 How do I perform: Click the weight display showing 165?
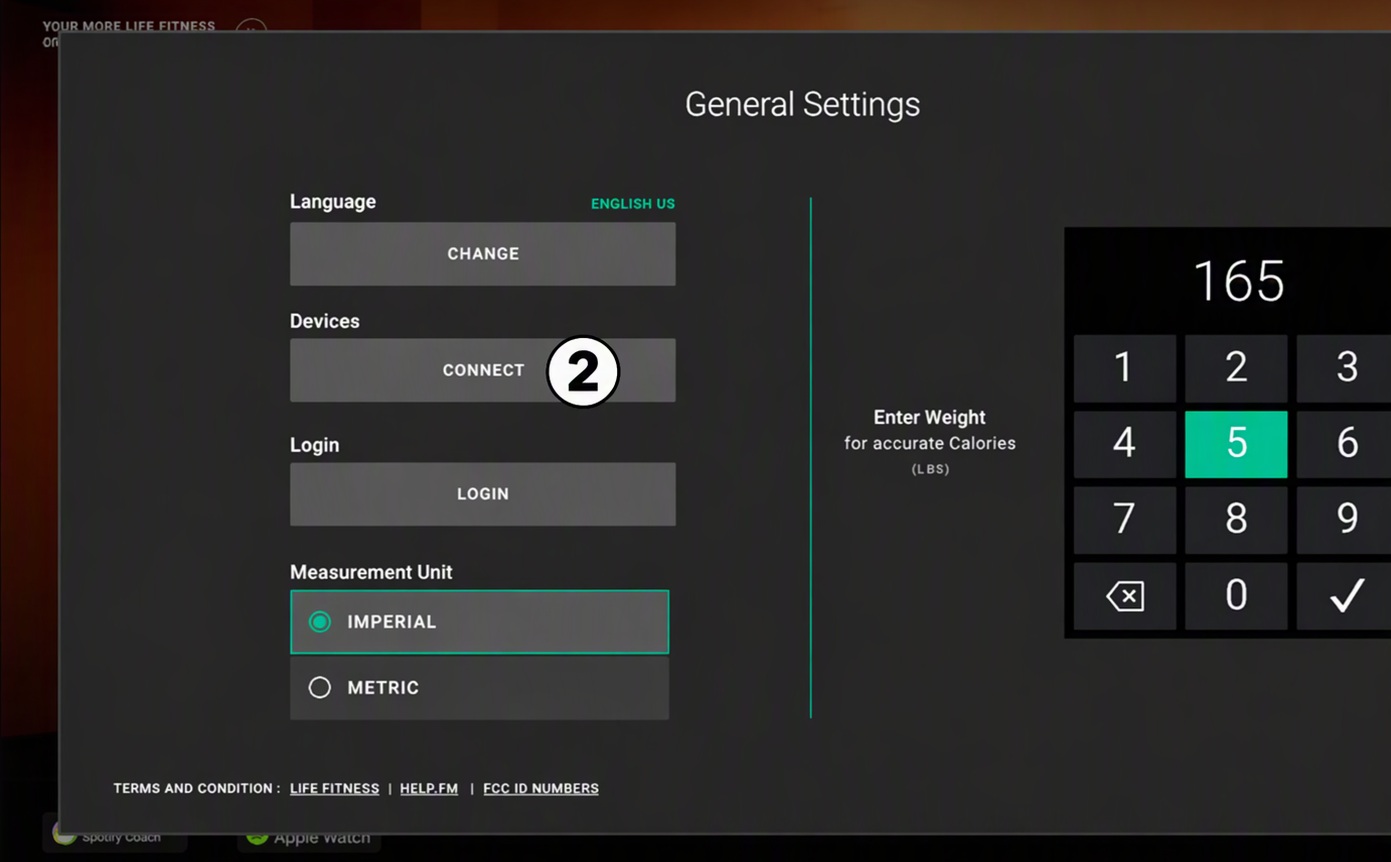(x=1238, y=281)
